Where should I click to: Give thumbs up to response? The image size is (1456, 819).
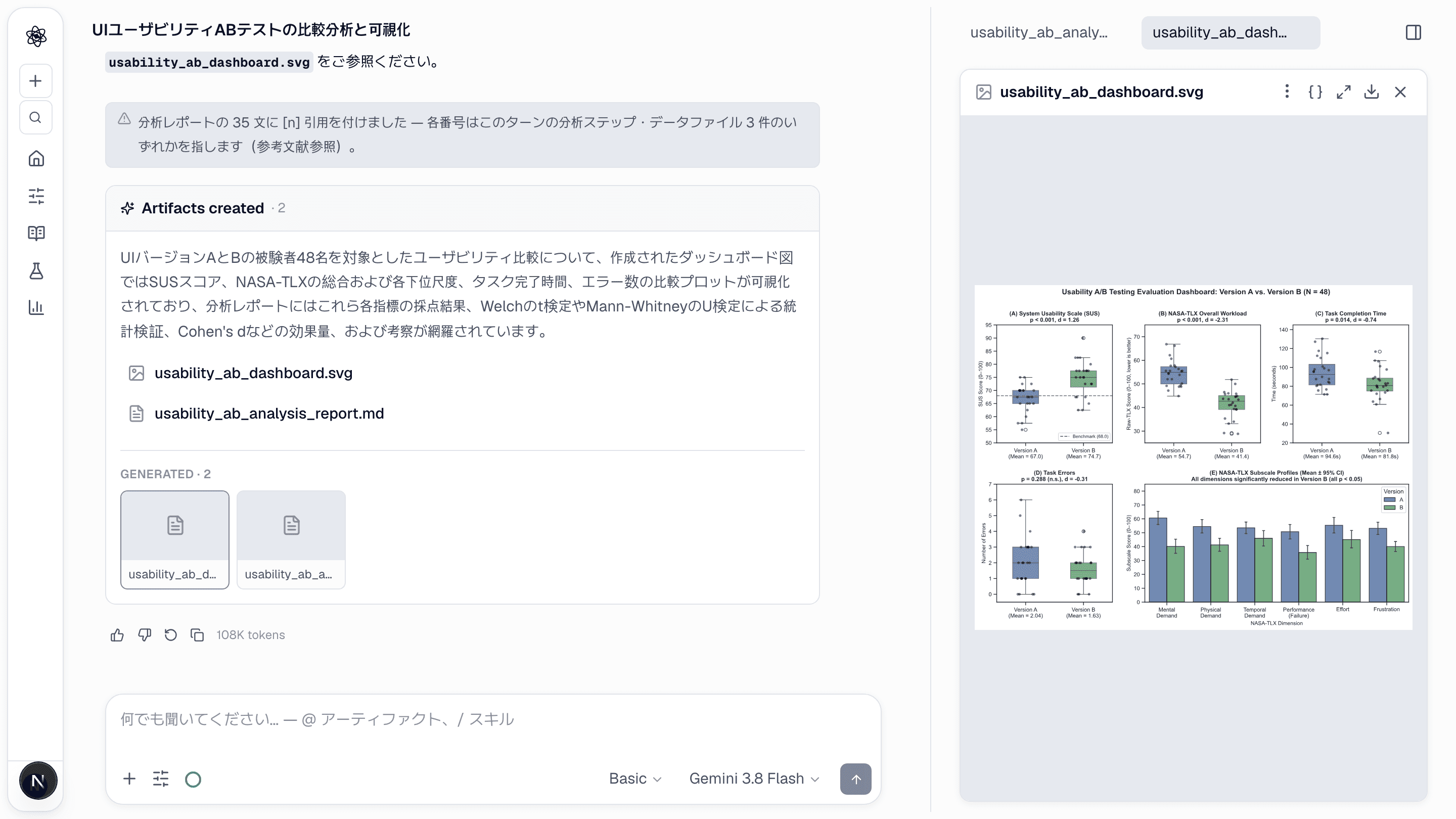[117, 635]
